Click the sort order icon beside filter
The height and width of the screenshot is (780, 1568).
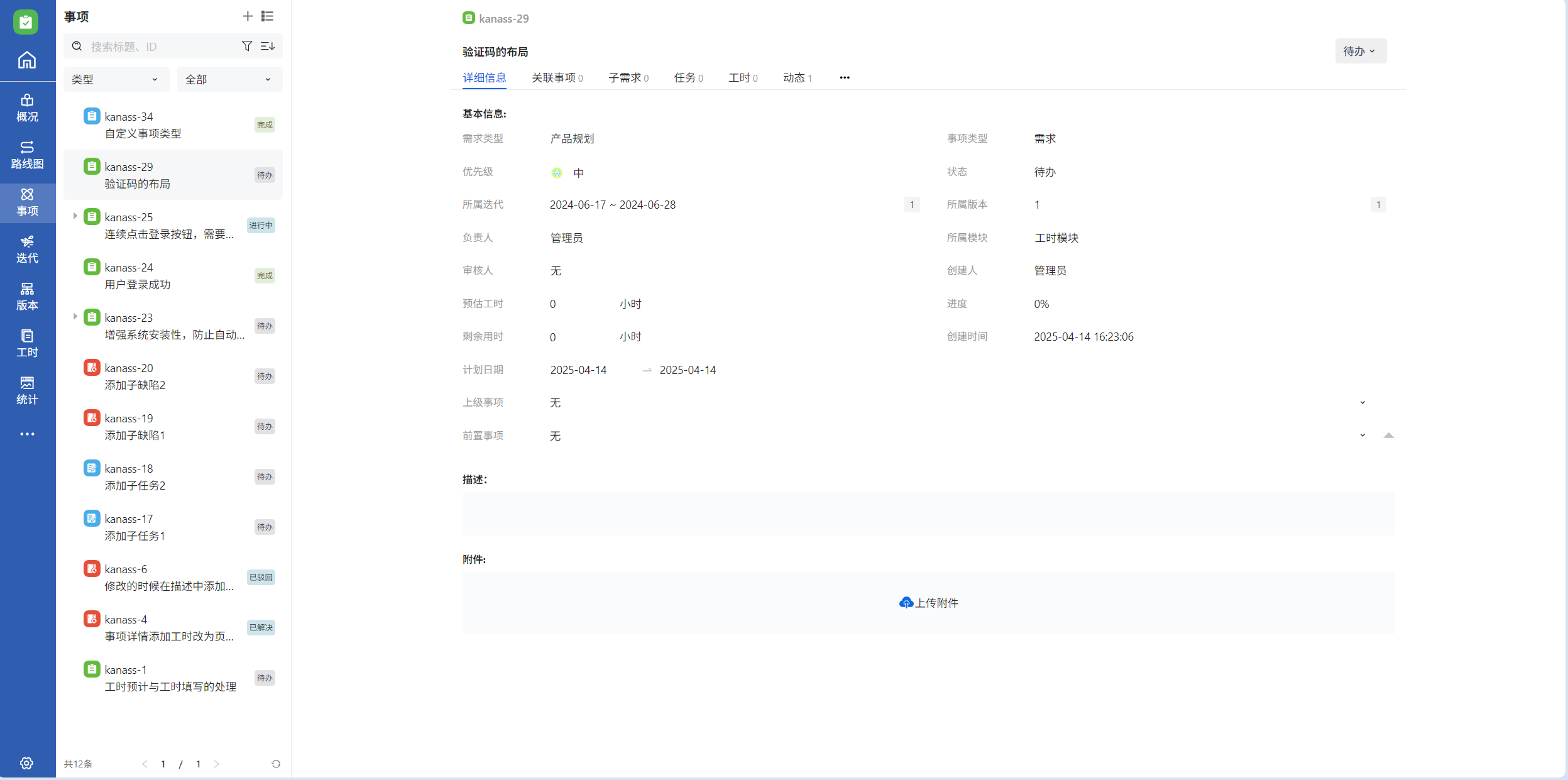click(268, 46)
